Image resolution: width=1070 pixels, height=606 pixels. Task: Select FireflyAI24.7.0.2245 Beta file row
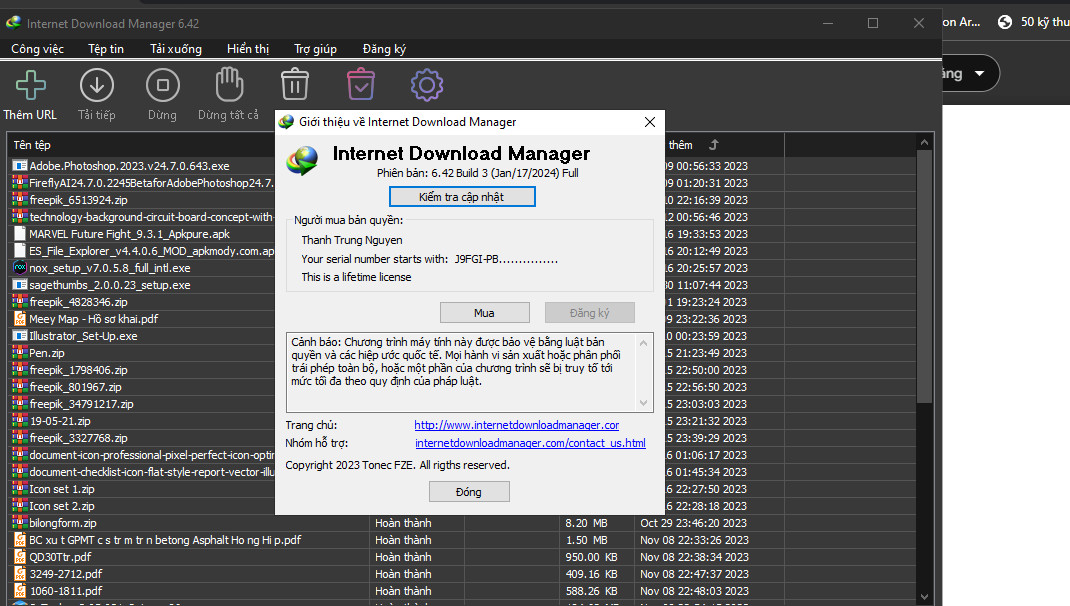click(151, 183)
